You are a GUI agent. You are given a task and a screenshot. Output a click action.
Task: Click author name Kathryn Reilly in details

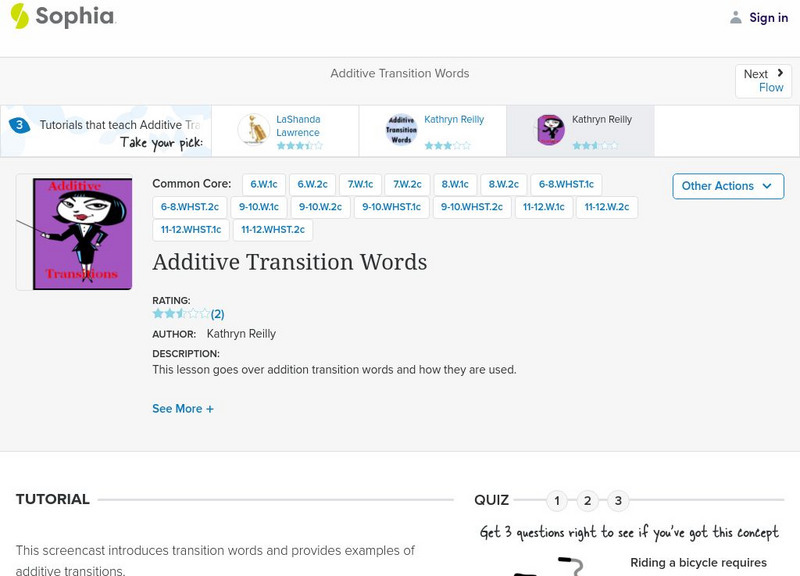[241, 334]
